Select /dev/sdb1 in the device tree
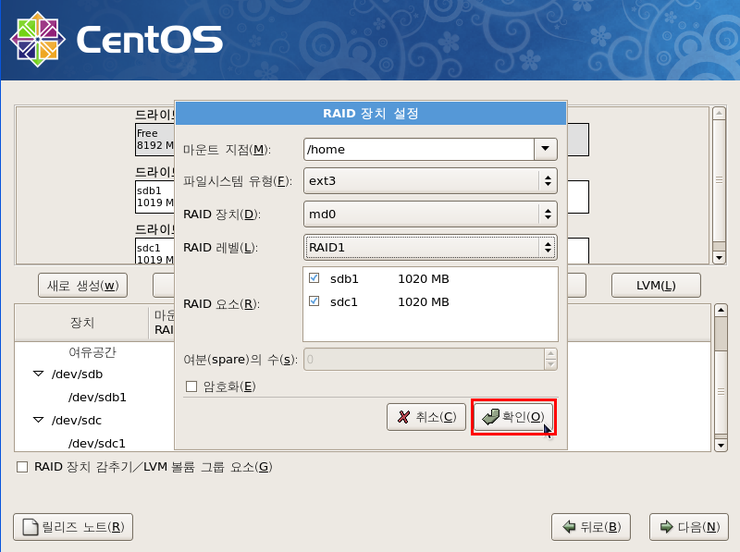 (x=97, y=397)
